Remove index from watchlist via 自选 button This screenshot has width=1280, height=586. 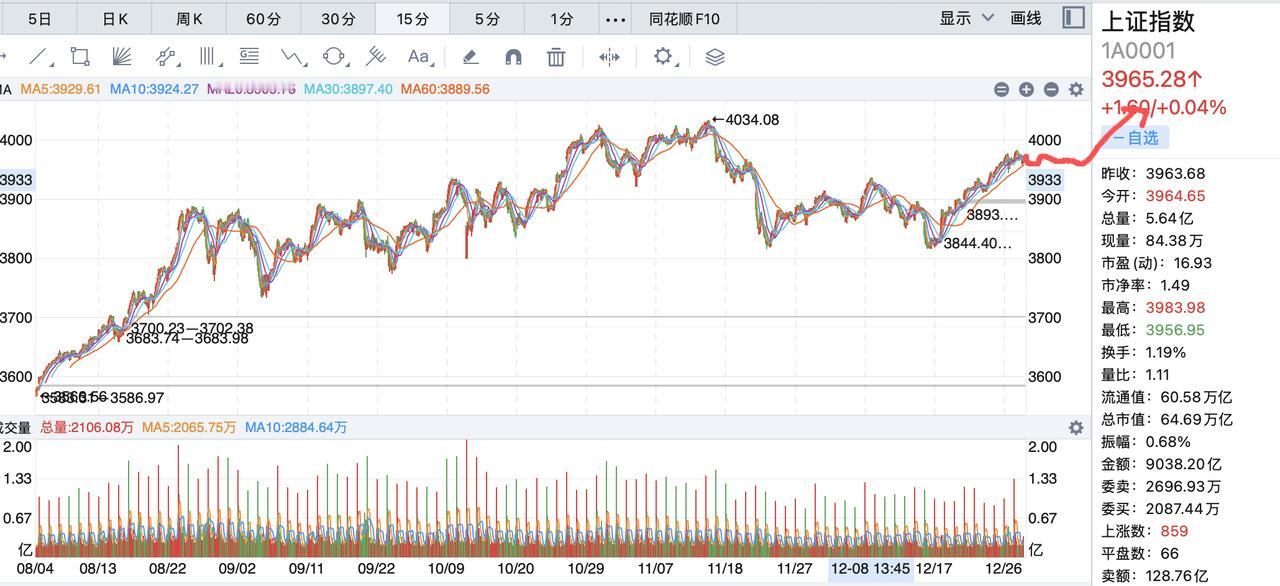1135,138
